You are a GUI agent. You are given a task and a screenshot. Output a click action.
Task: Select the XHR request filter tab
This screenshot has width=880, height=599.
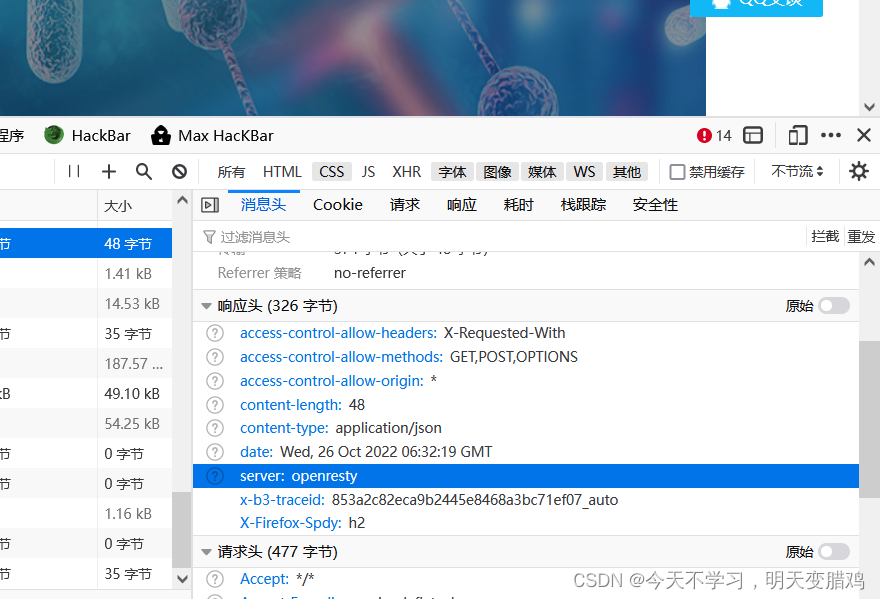[x=406, y=171]
